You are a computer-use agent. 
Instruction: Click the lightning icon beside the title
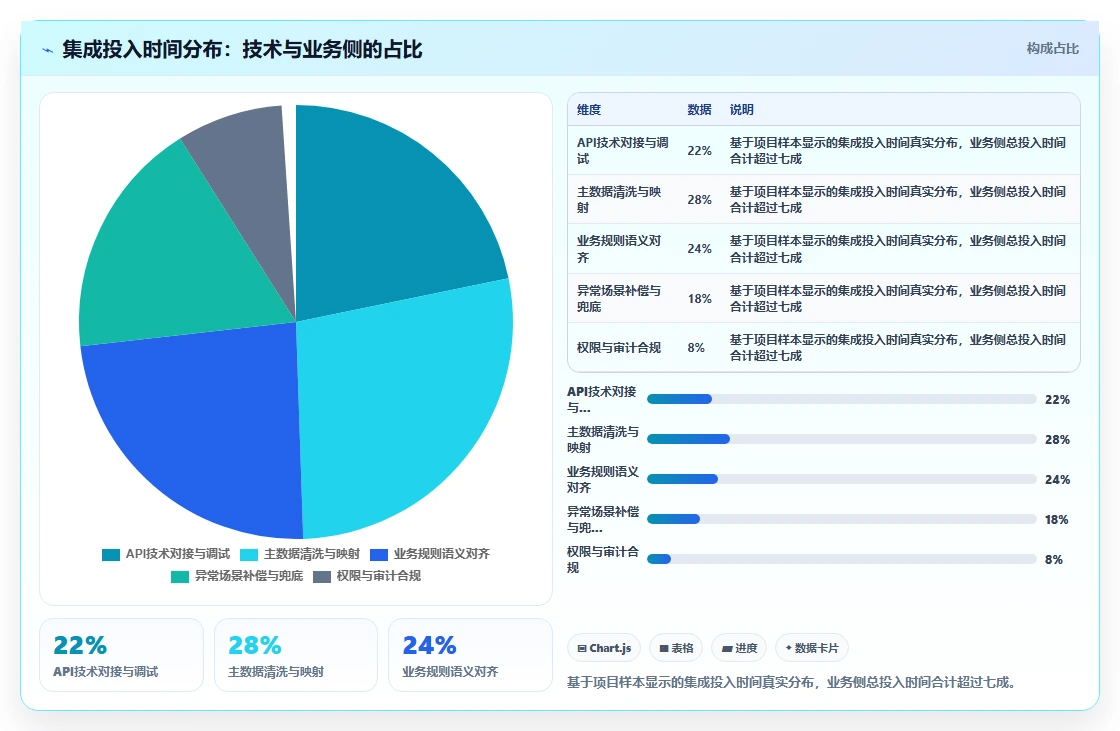point(48,50)
